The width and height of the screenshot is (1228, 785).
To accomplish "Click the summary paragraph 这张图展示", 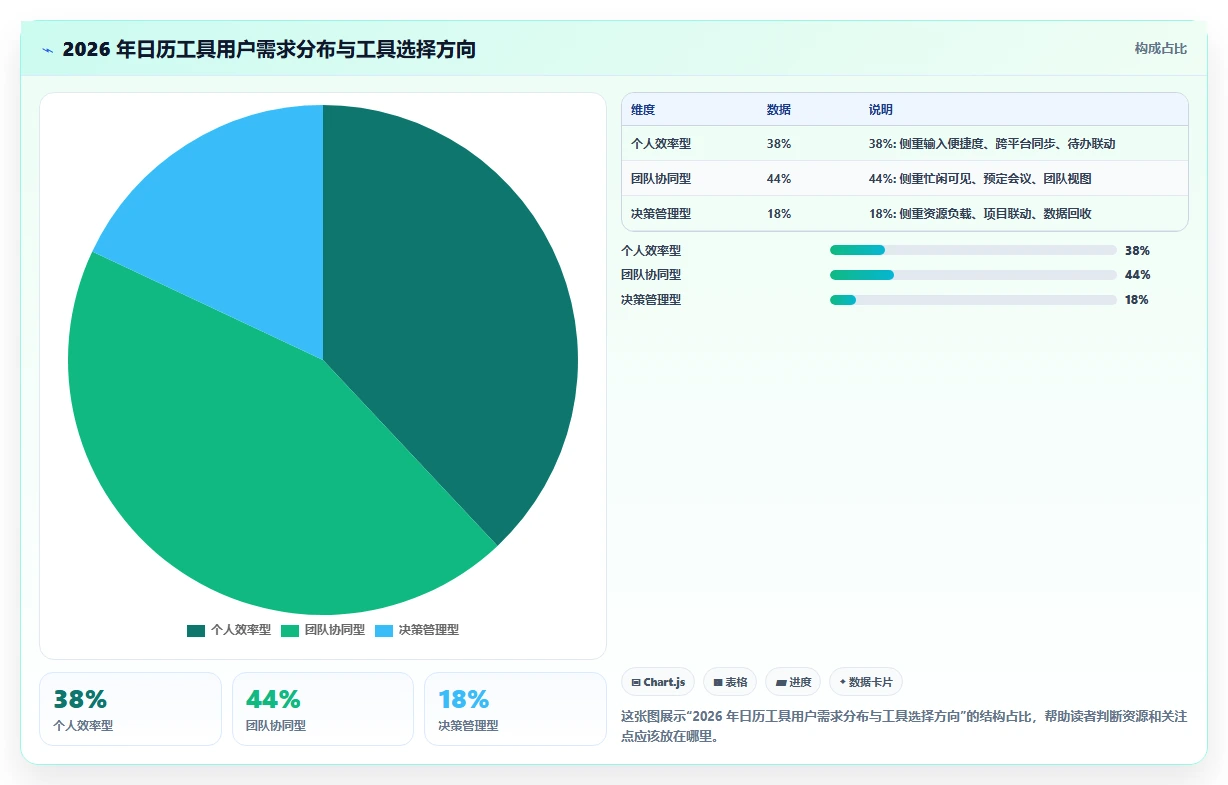I will [904, 727].
